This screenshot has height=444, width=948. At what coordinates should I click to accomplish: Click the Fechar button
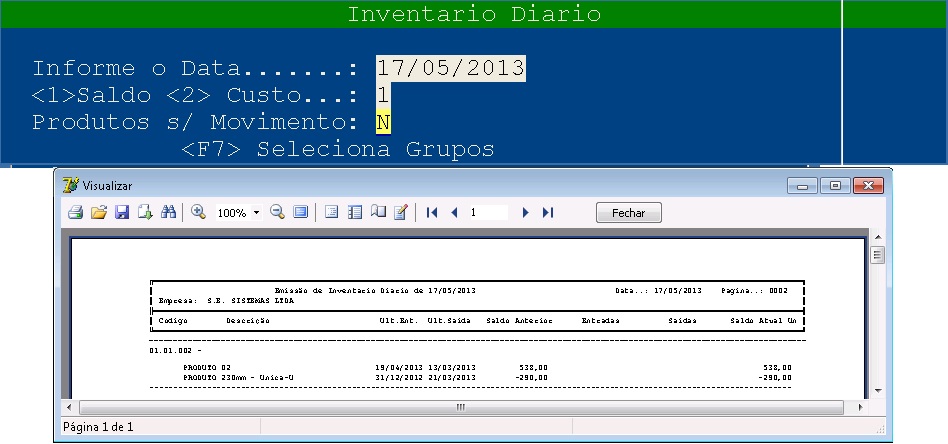pyautogui.click(x=628, y=213)
